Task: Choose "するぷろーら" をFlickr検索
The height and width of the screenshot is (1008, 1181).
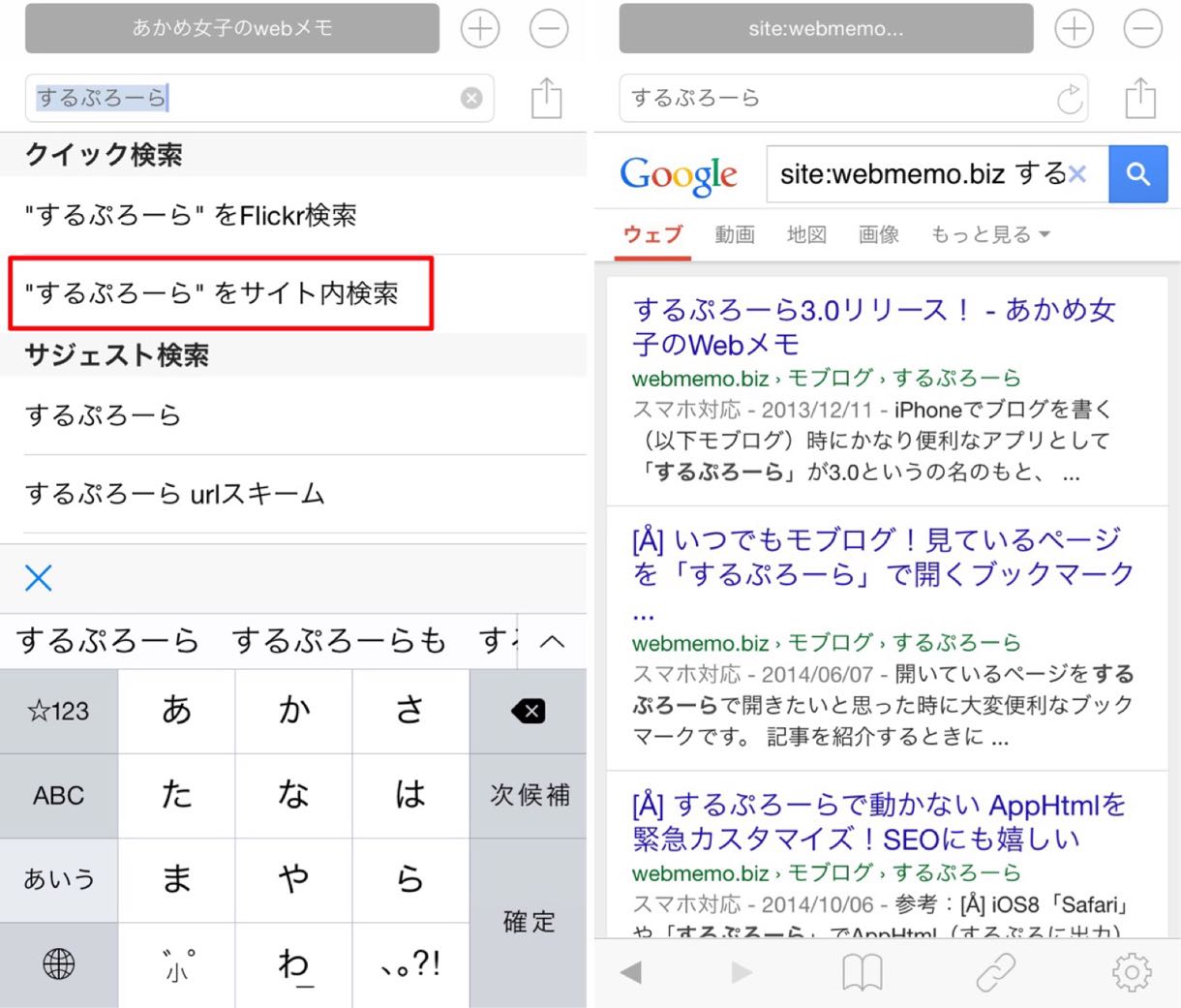Action: 293,215
